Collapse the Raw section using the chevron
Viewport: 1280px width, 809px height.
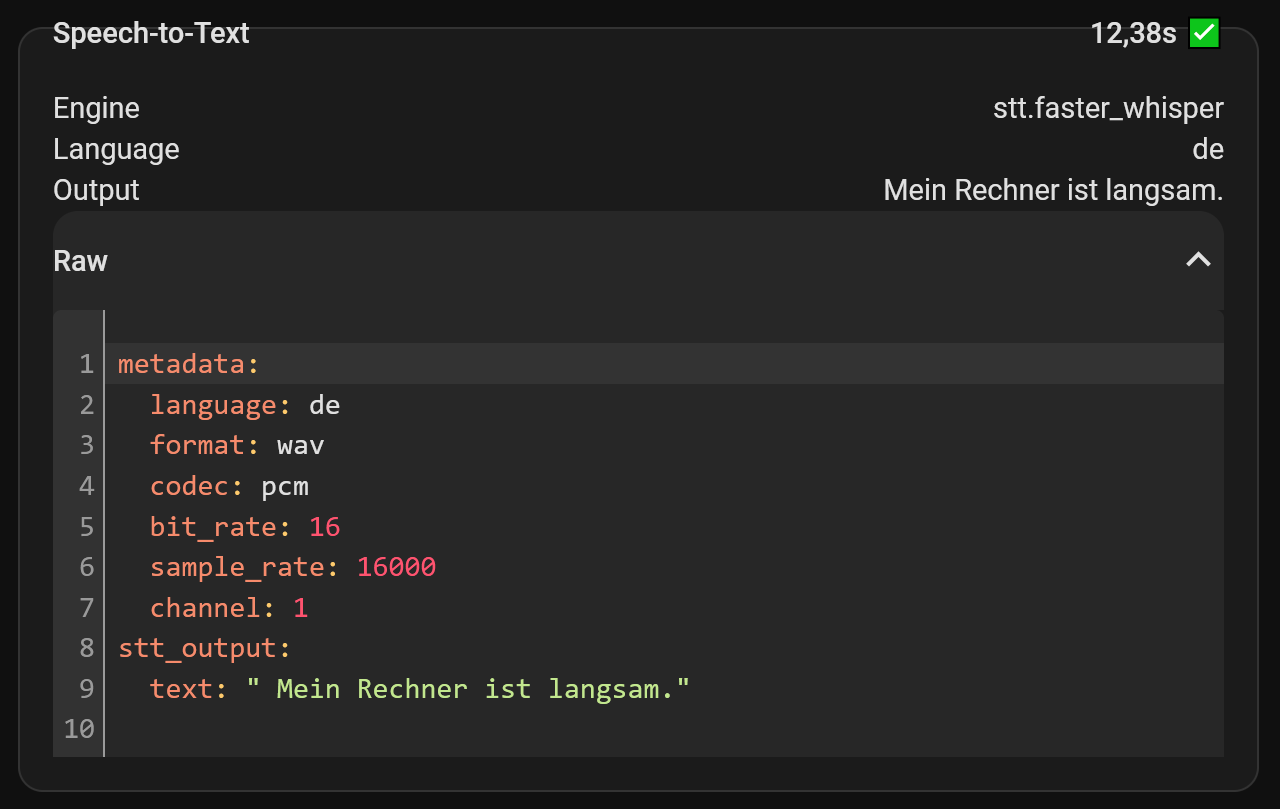point(1197,259)
